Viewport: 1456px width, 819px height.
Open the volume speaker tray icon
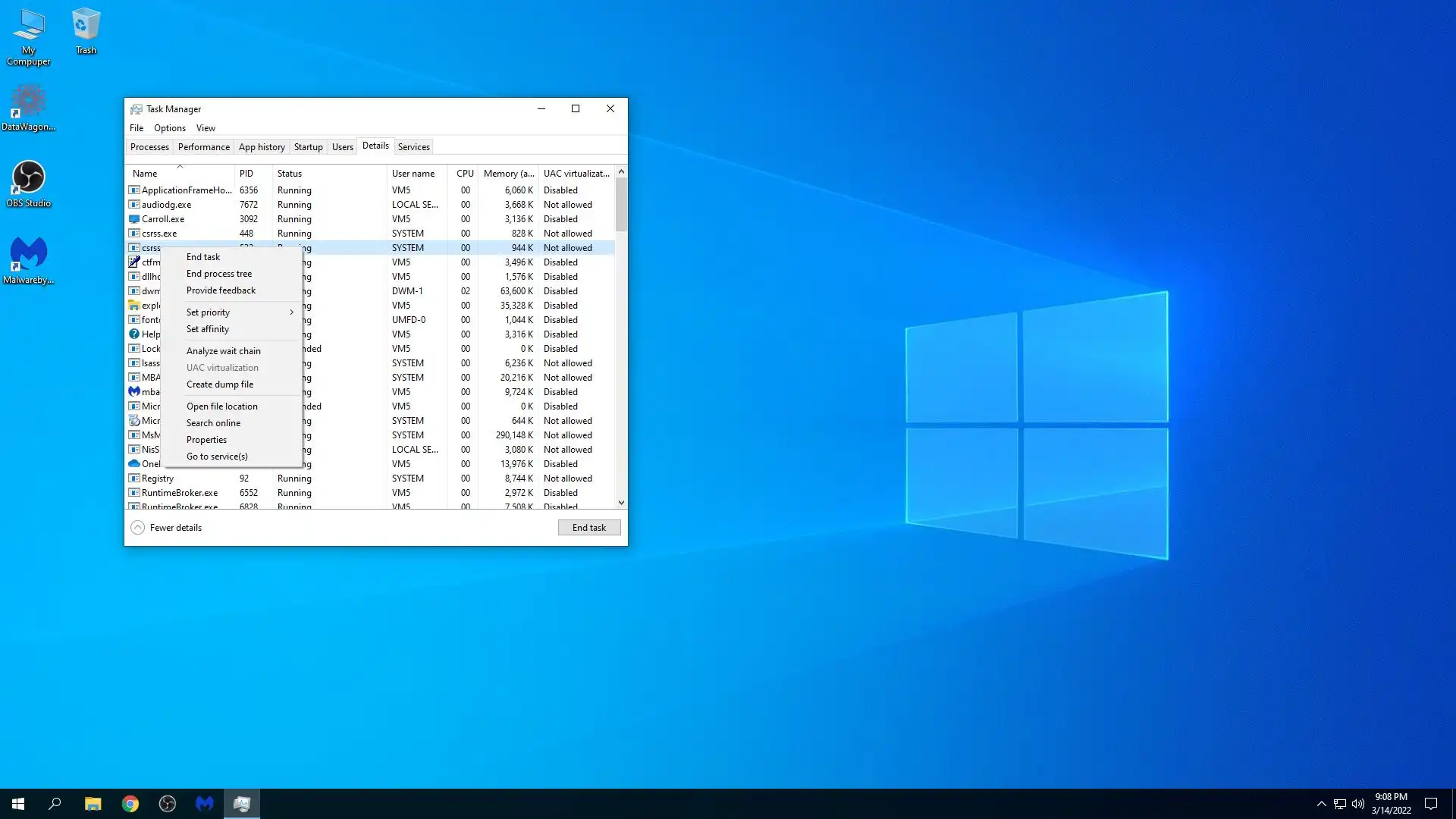(x=1357, y=804)
